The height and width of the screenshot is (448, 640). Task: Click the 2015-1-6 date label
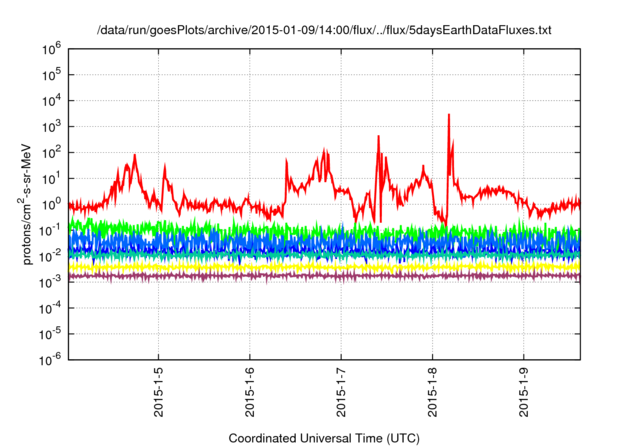(250, 392)
